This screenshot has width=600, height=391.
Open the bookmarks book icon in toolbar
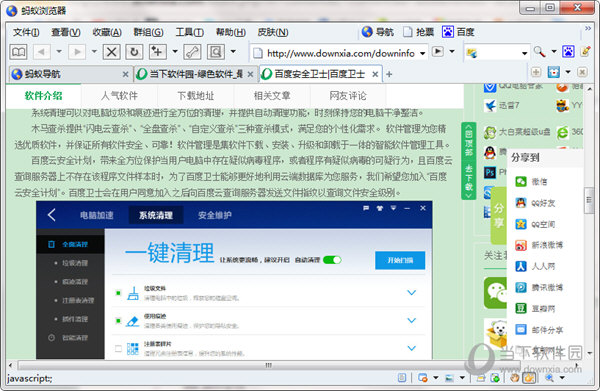(18, 52)
